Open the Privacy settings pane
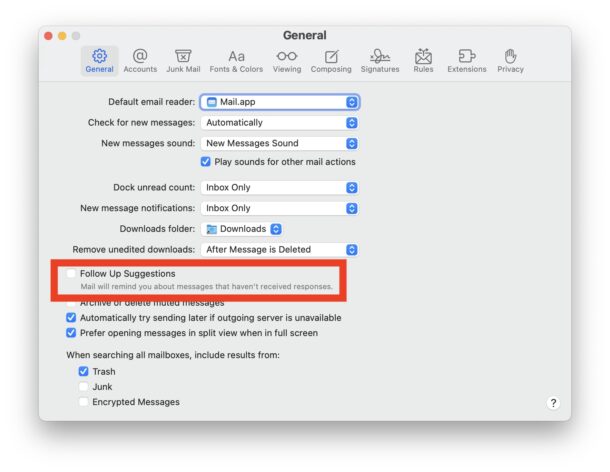This screenshot has width=610, height=472. (510, 60)
